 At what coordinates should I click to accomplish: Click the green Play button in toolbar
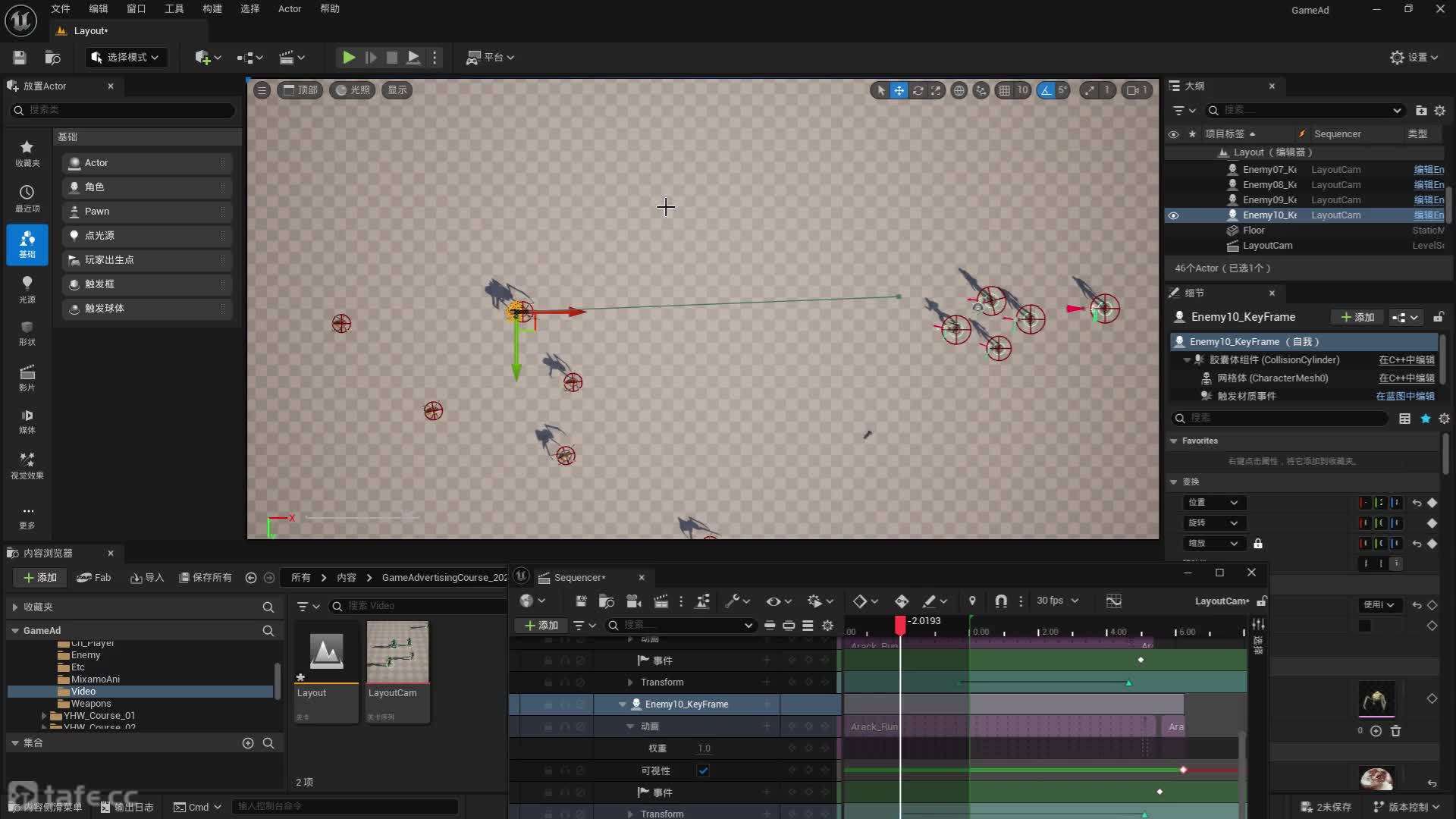point(348,57)
